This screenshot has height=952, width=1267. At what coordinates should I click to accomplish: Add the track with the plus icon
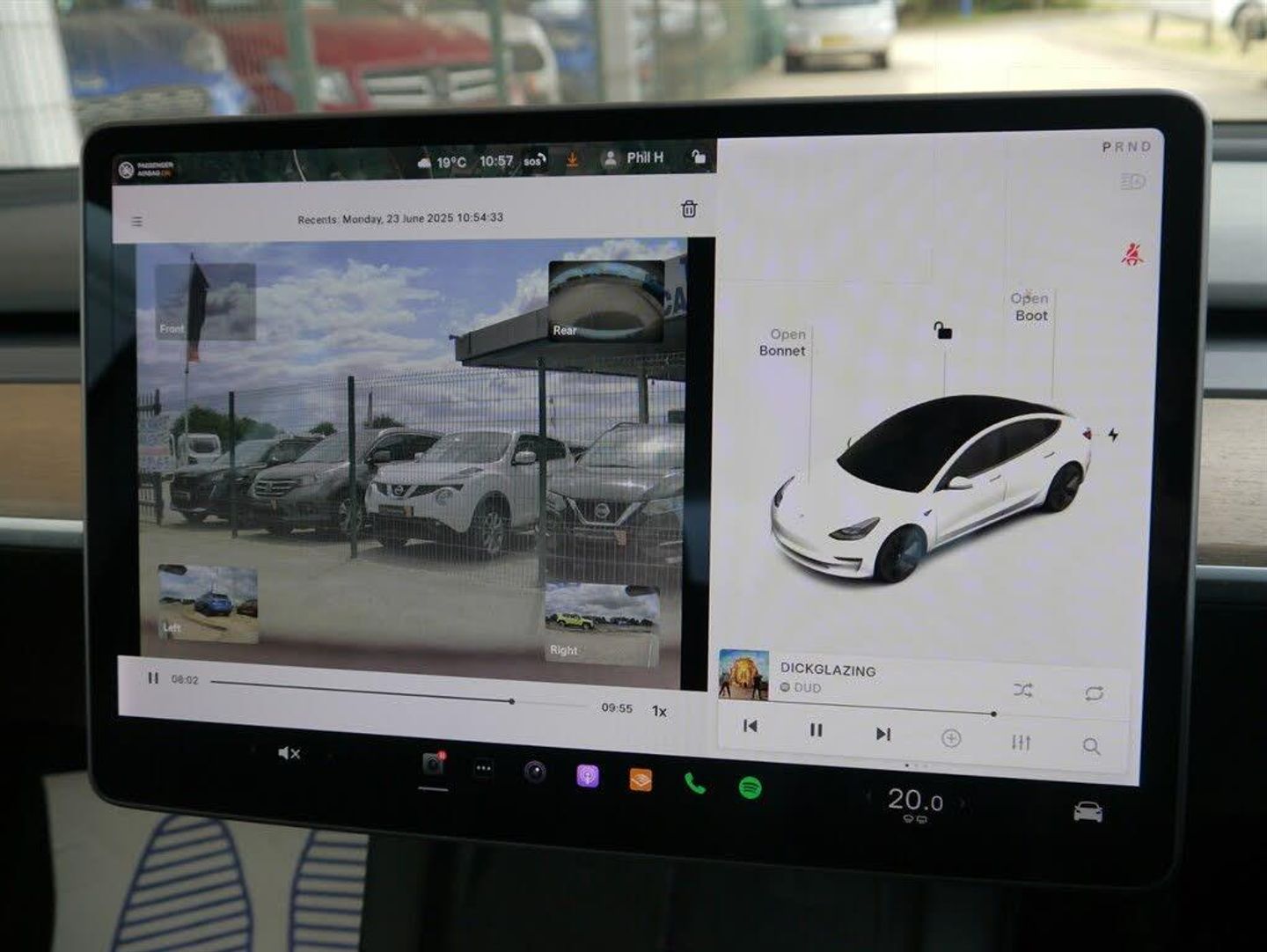[951, 738]
